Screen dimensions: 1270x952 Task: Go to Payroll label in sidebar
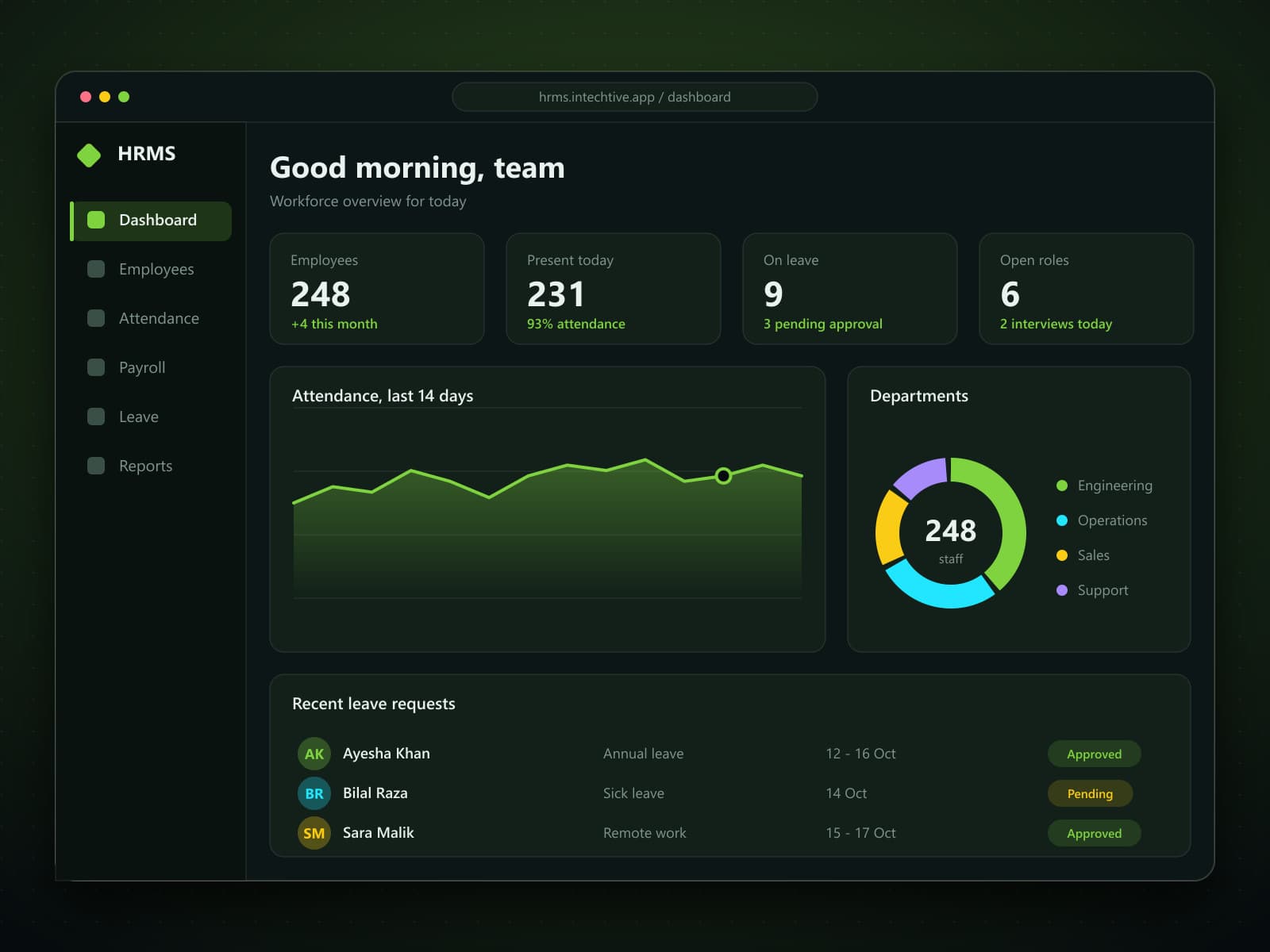pos(142,368)
